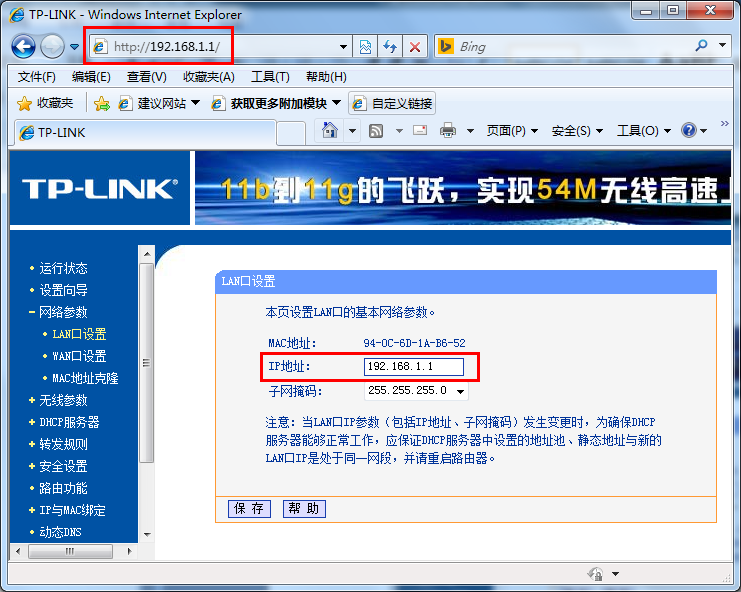Open the recent pages dropdown beside Forward

point(74,47)
